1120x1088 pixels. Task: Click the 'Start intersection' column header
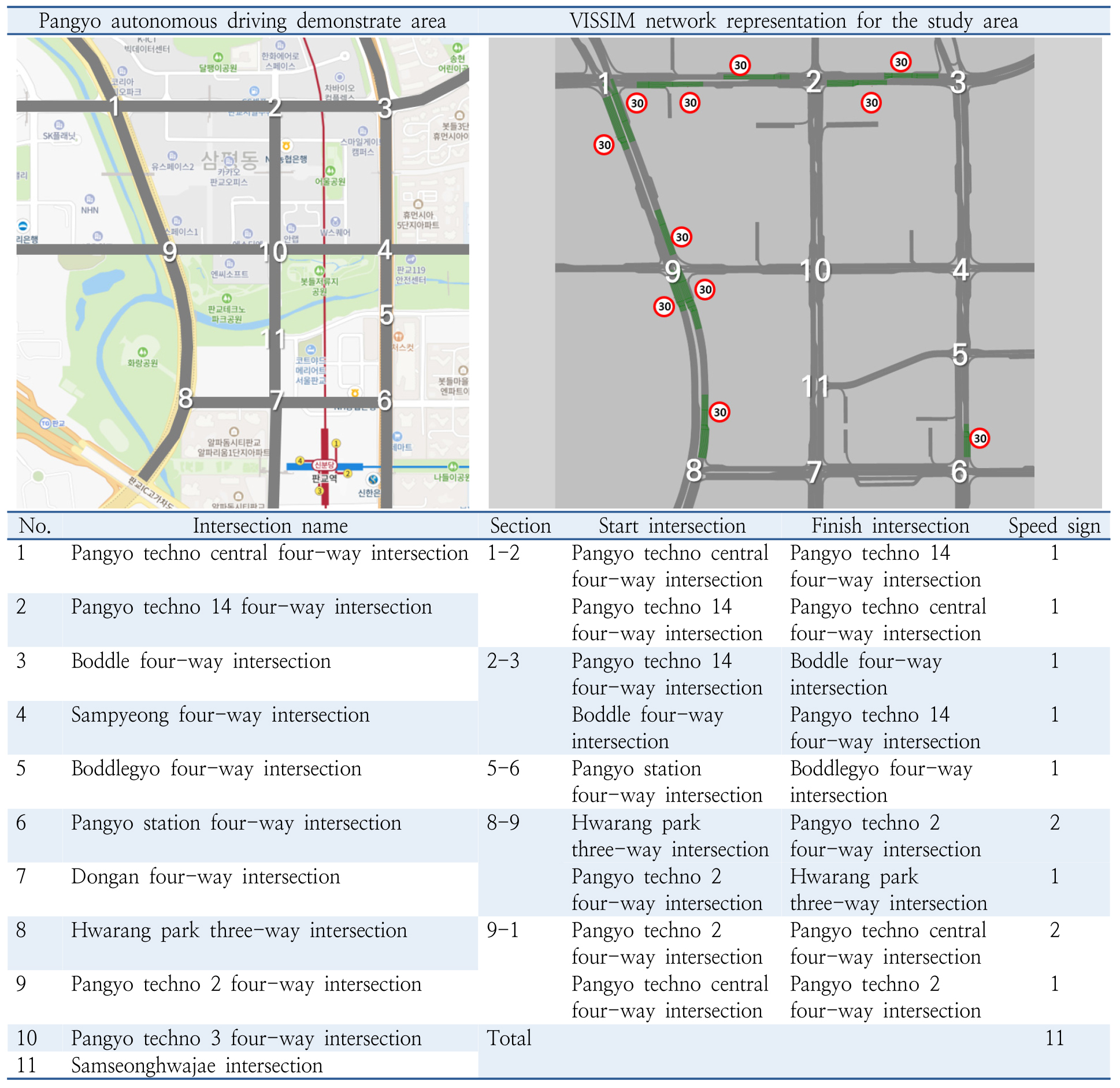coord(672,526)
